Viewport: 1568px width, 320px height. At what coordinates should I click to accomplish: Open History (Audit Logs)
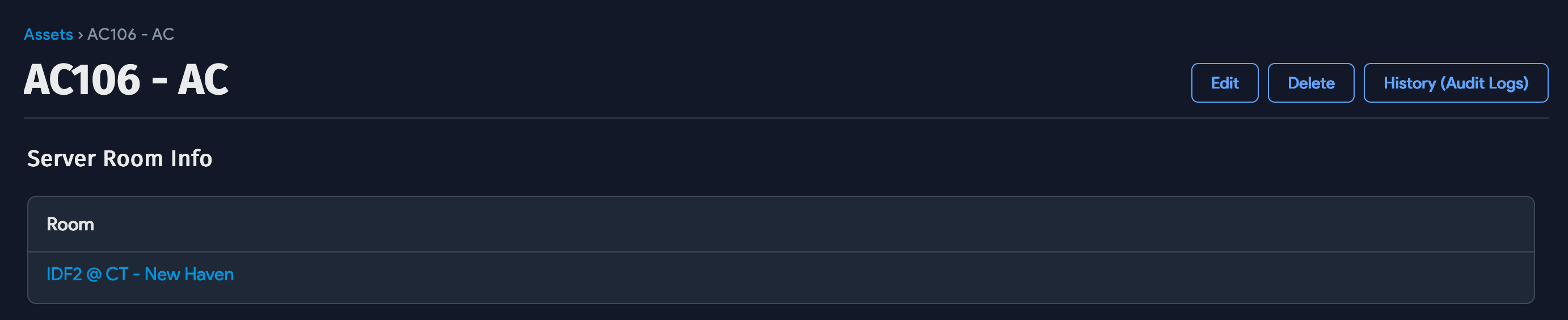click(1455, 83)
